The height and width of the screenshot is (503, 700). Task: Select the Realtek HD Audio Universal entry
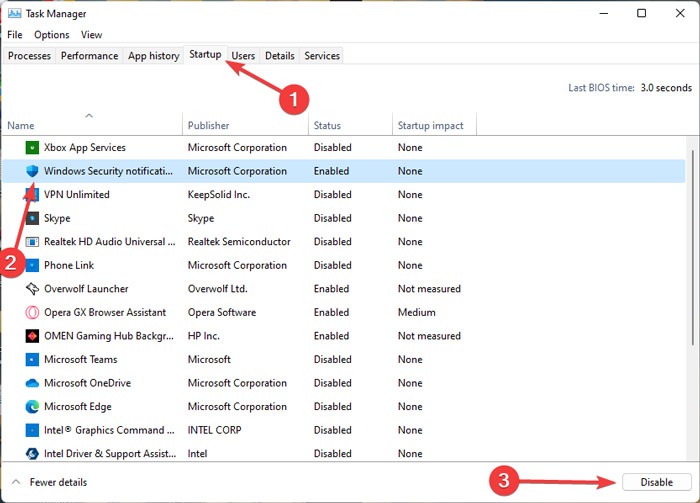click(x=109, y=242)
